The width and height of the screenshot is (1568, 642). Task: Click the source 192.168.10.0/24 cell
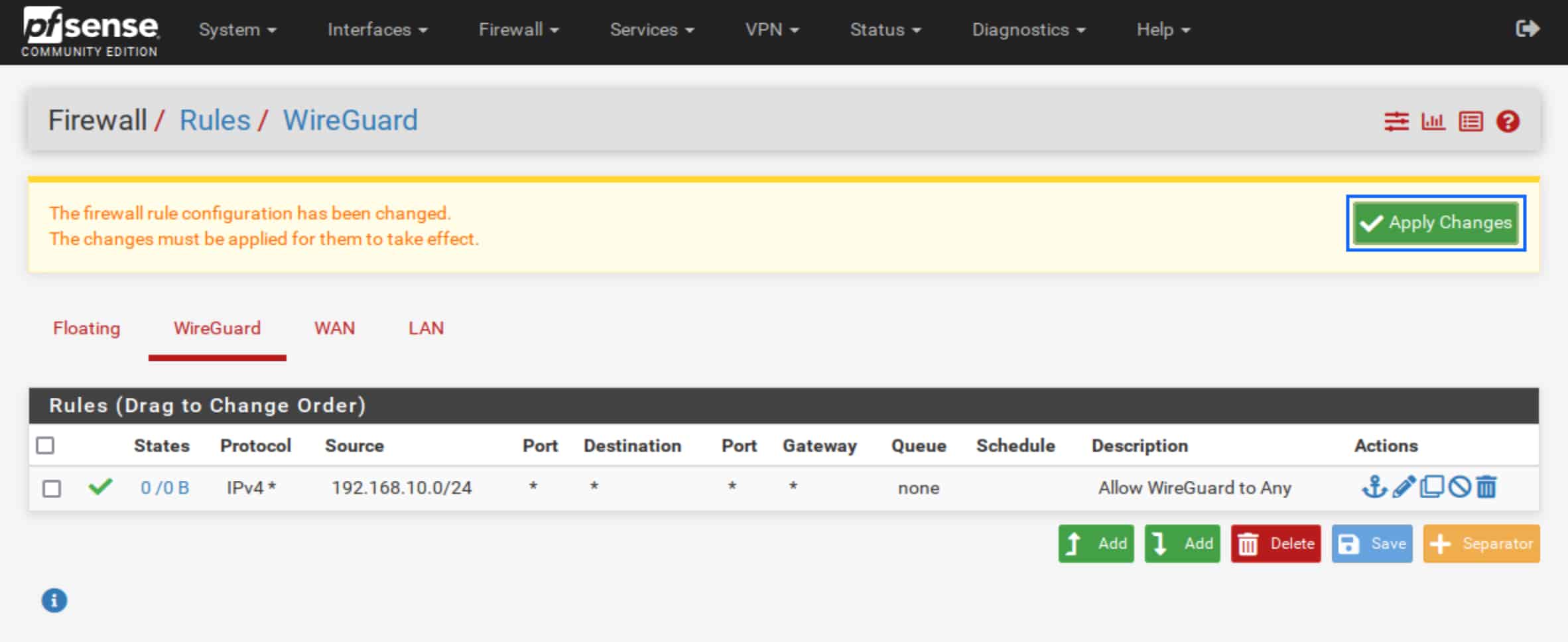click(x=402, y=488)
